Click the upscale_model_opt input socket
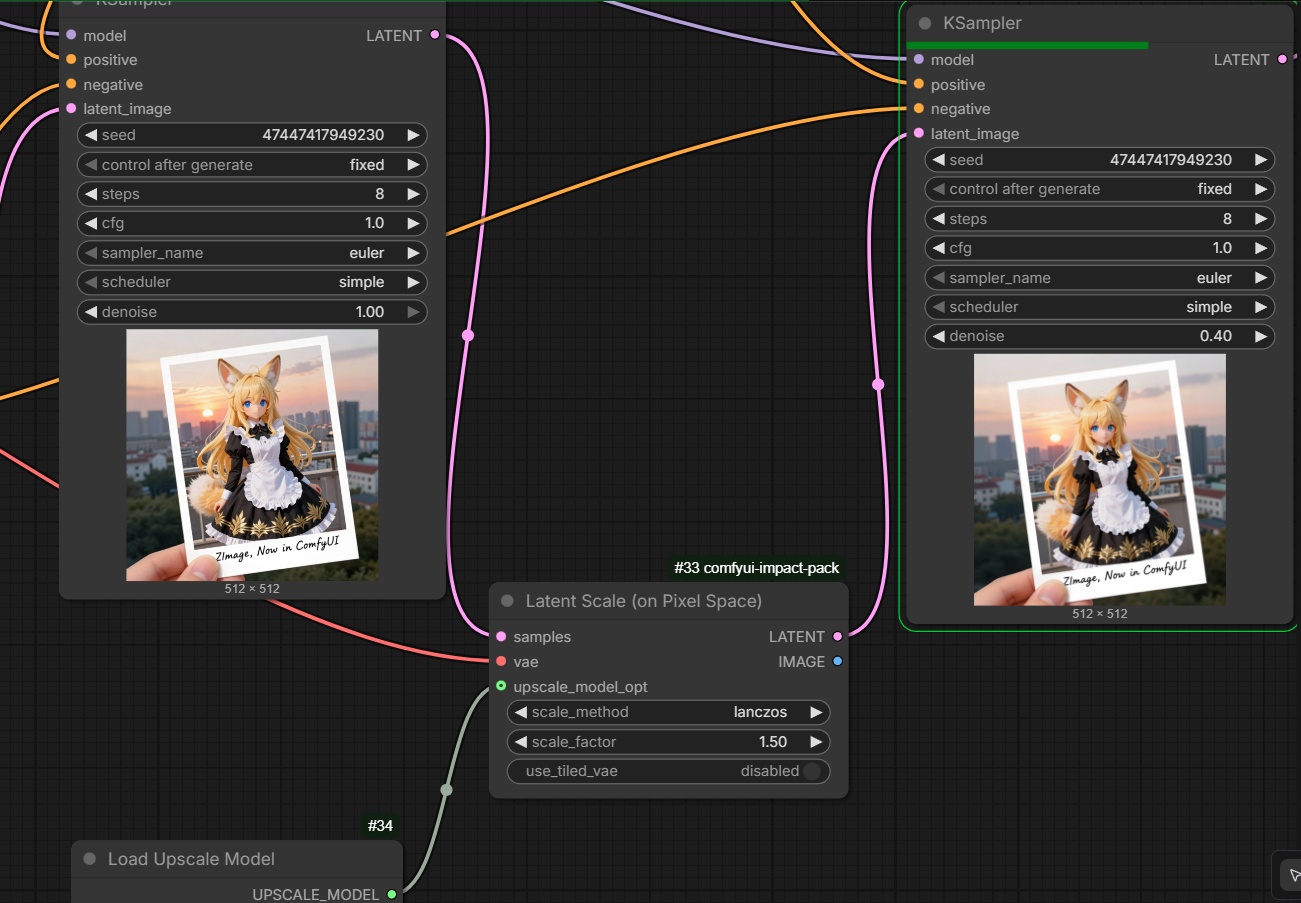Viewport: 1301px width, 903px height. (x=501, y=686)
